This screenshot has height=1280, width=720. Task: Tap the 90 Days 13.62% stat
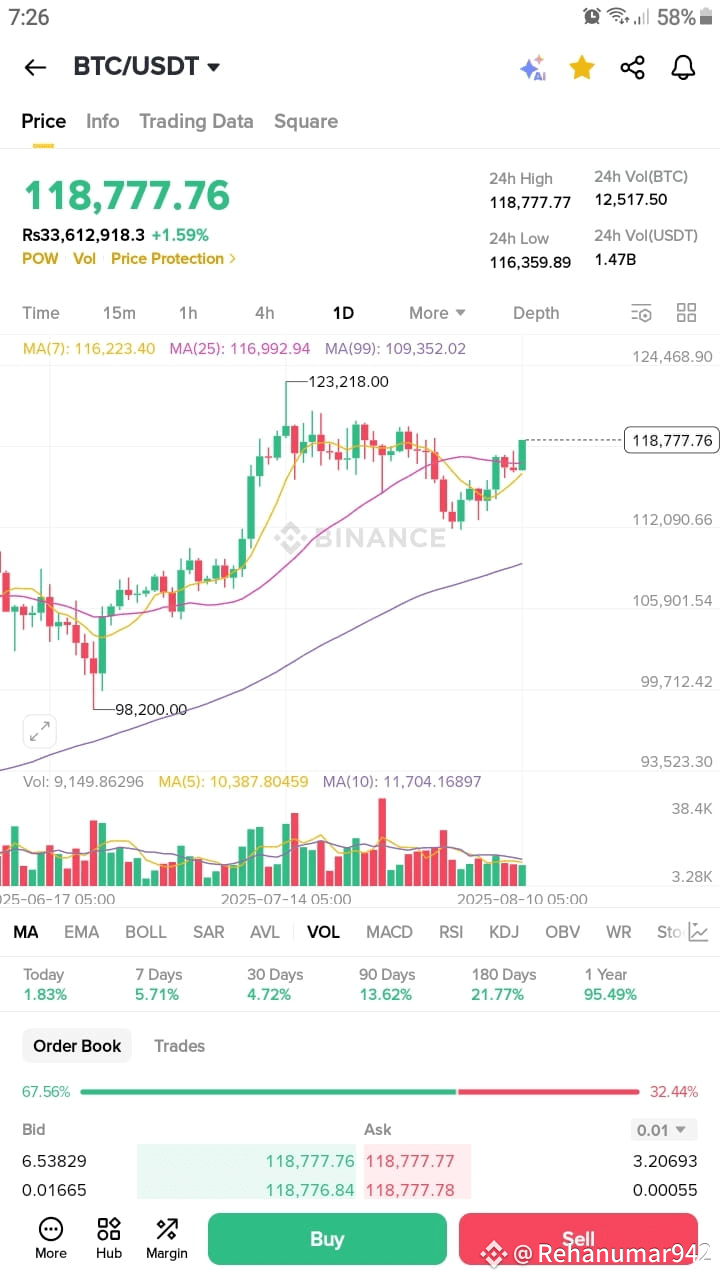(x=387, y=984)
